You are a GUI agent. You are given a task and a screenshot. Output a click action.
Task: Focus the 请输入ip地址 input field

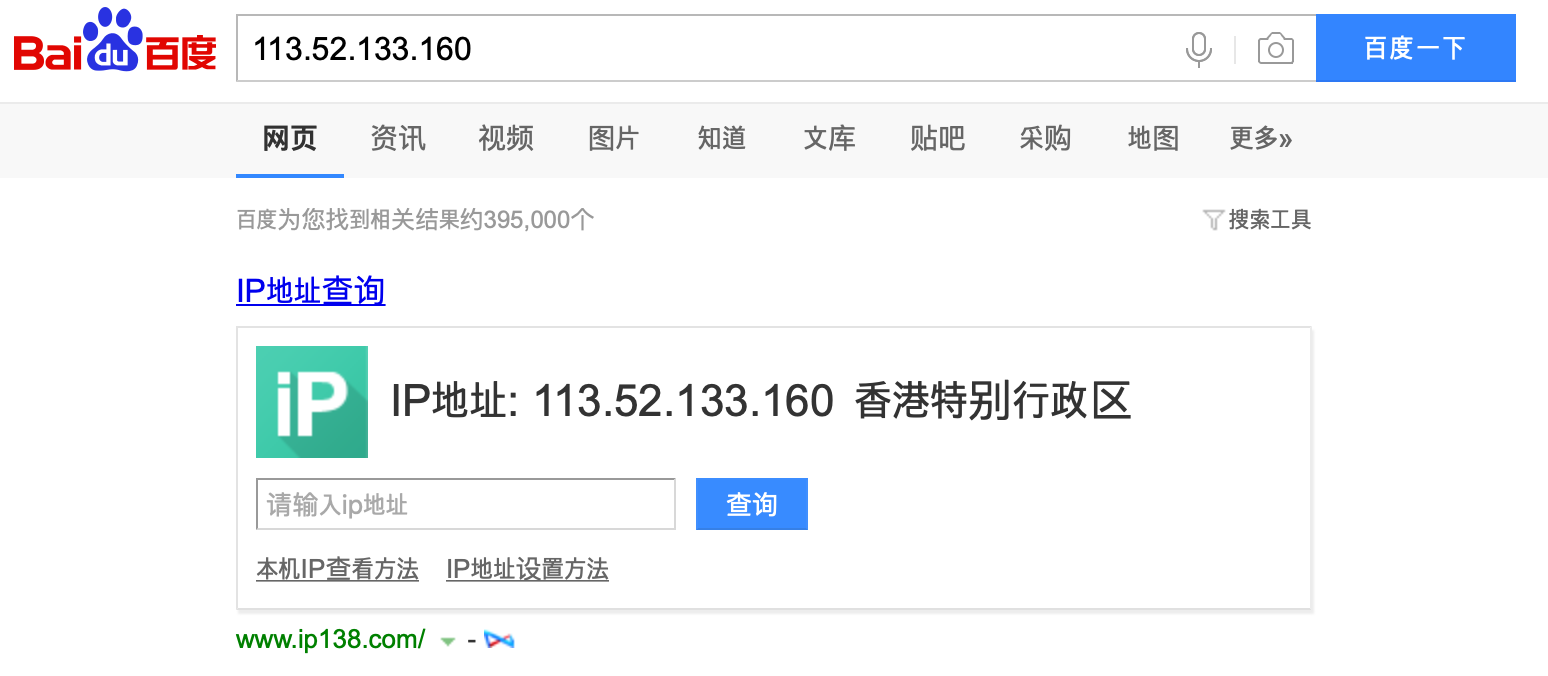pyautogui.click(x=466, y=504)
